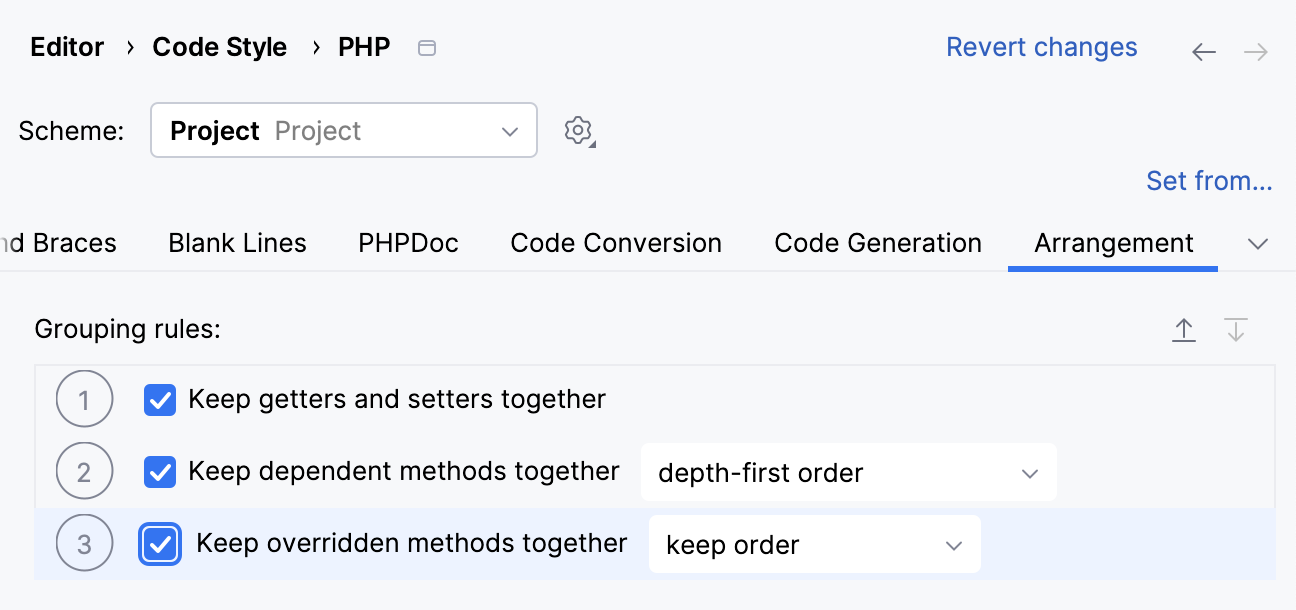This screenshot has width=1296, height=610.
Task: Expand the hidden tabs chevron
Action: (1258, 243)
